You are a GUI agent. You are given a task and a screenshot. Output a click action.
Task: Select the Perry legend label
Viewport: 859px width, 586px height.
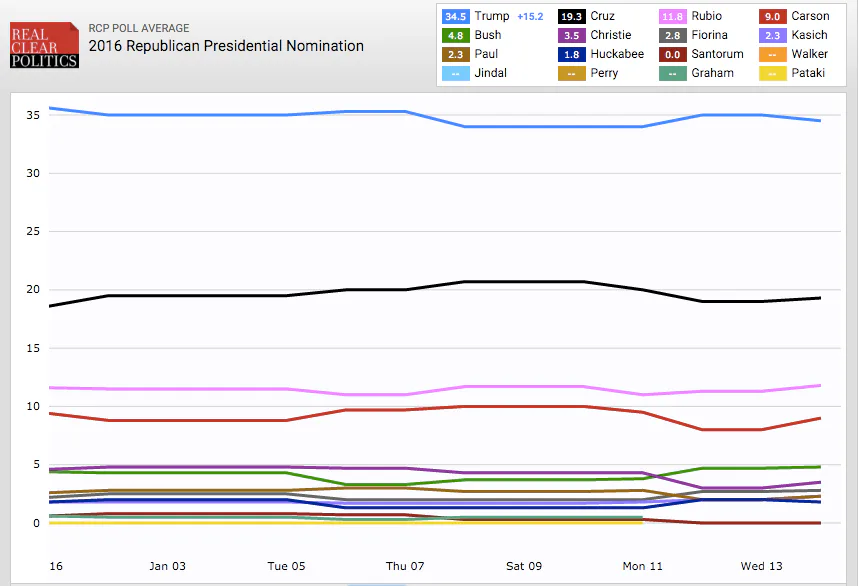604,73
